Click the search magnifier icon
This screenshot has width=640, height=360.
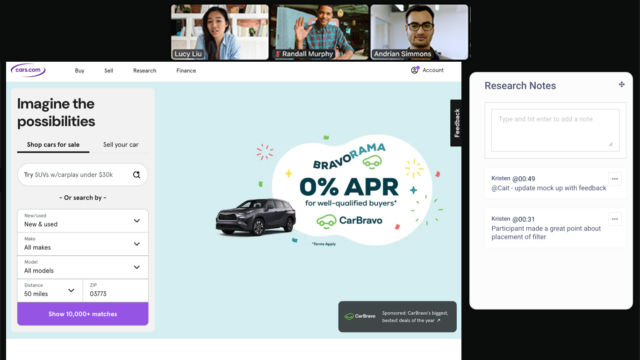[136, 175]
